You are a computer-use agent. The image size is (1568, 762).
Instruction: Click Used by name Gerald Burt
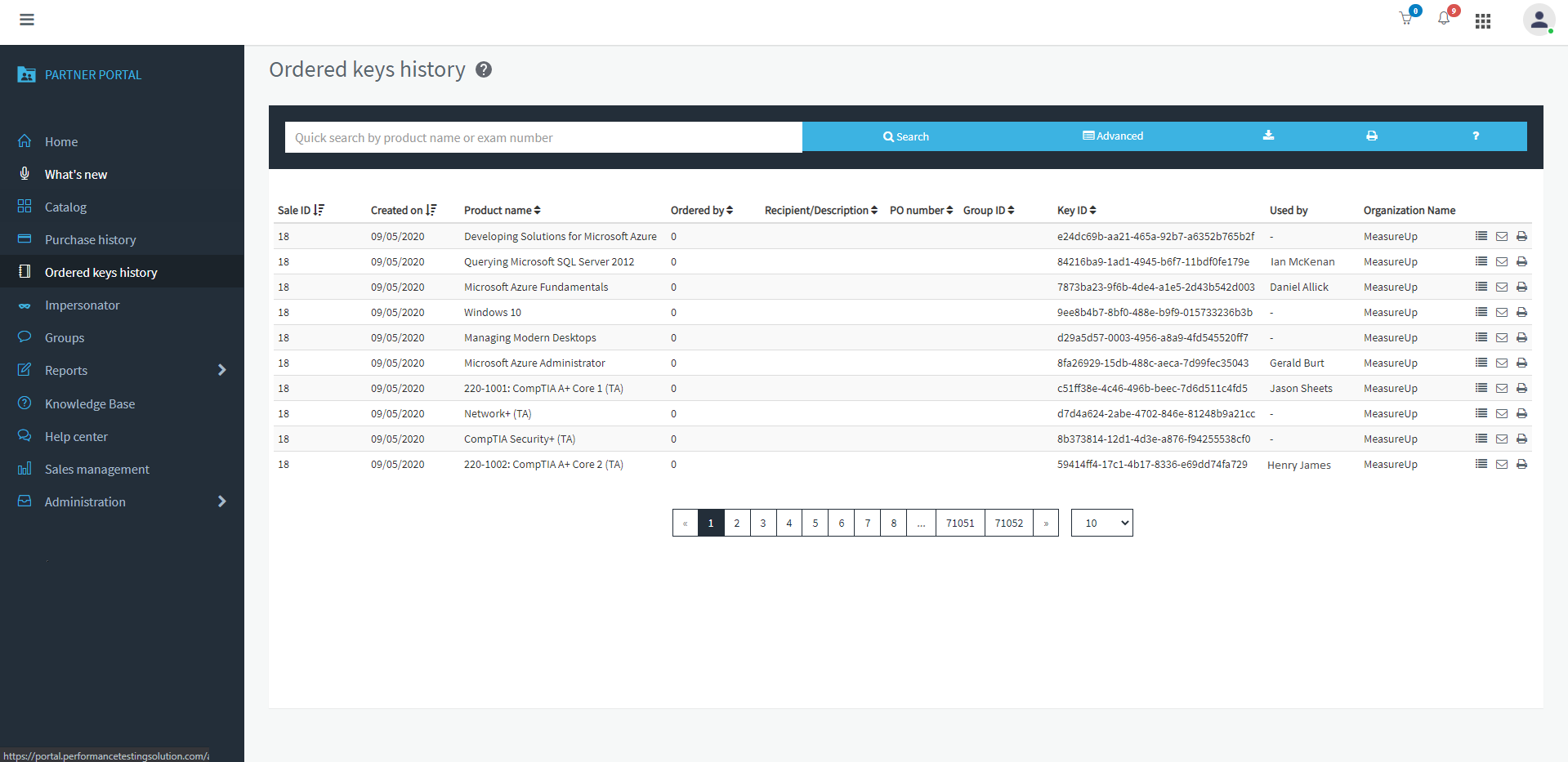click(x=1297, y=363)
